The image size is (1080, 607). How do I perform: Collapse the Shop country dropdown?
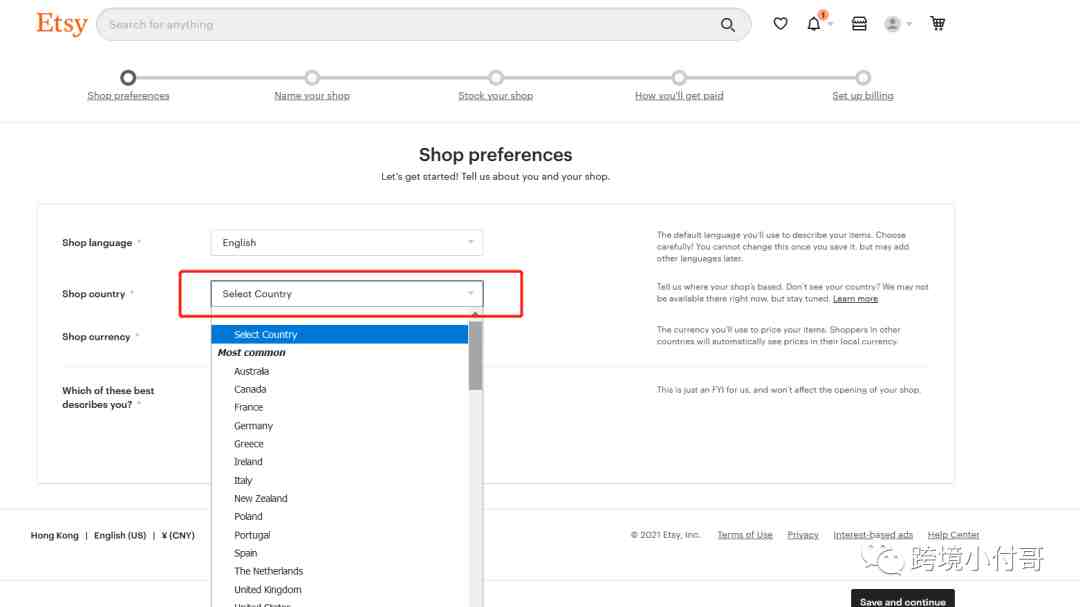[x=346, y=294]
